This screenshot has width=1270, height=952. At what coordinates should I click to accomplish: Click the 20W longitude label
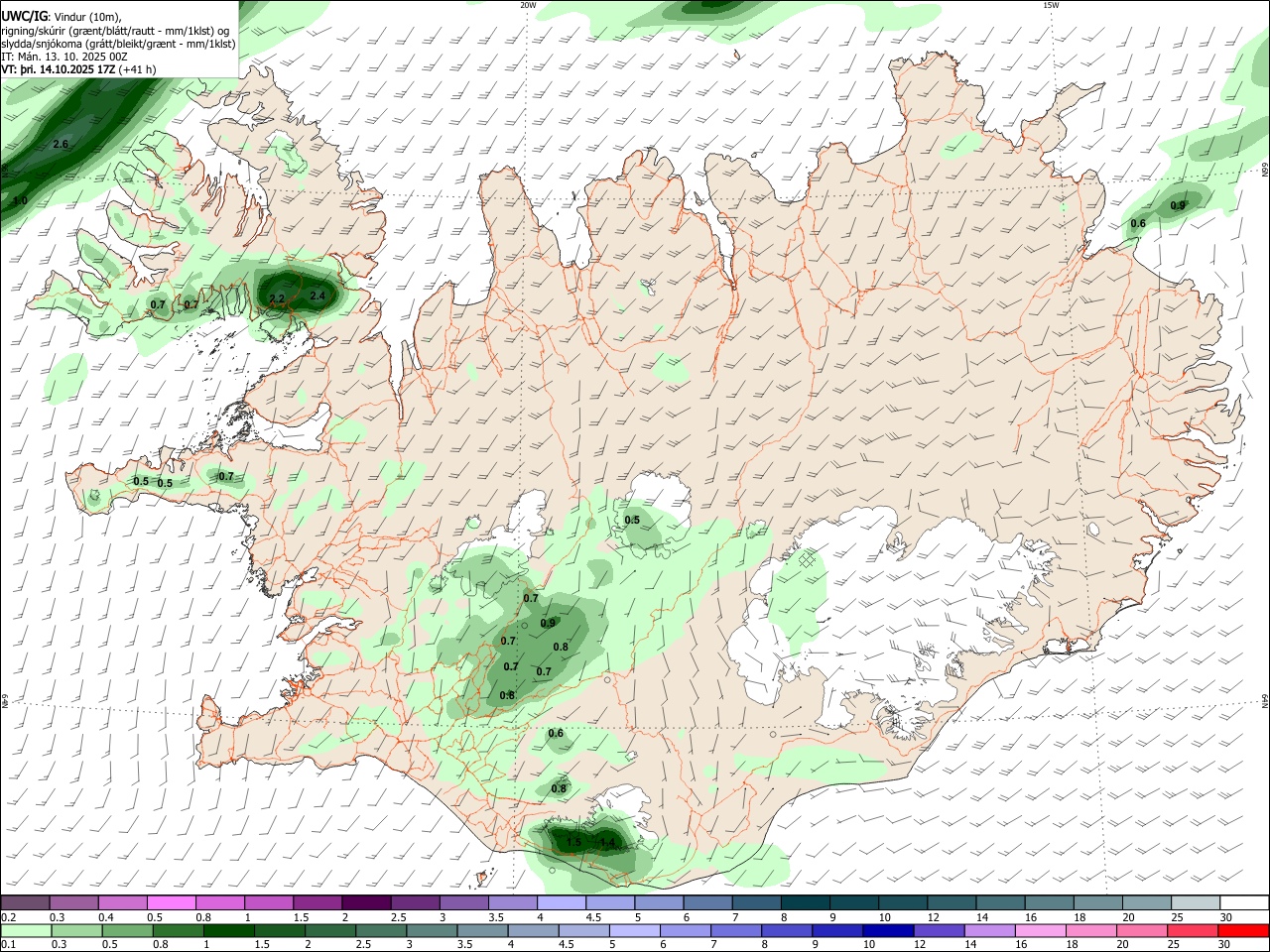point(528,5)
